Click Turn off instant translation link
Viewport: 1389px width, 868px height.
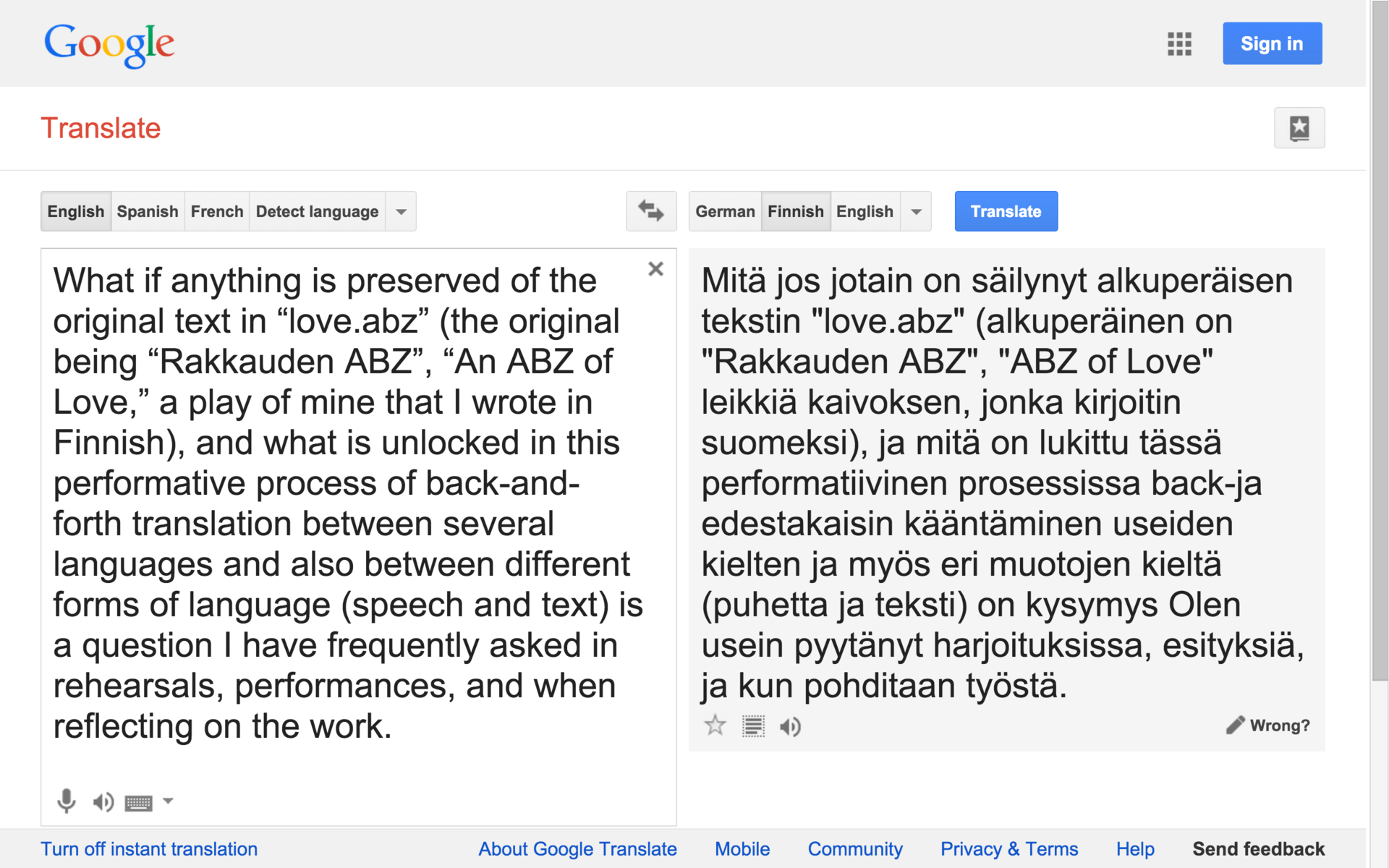click(149, 849)
